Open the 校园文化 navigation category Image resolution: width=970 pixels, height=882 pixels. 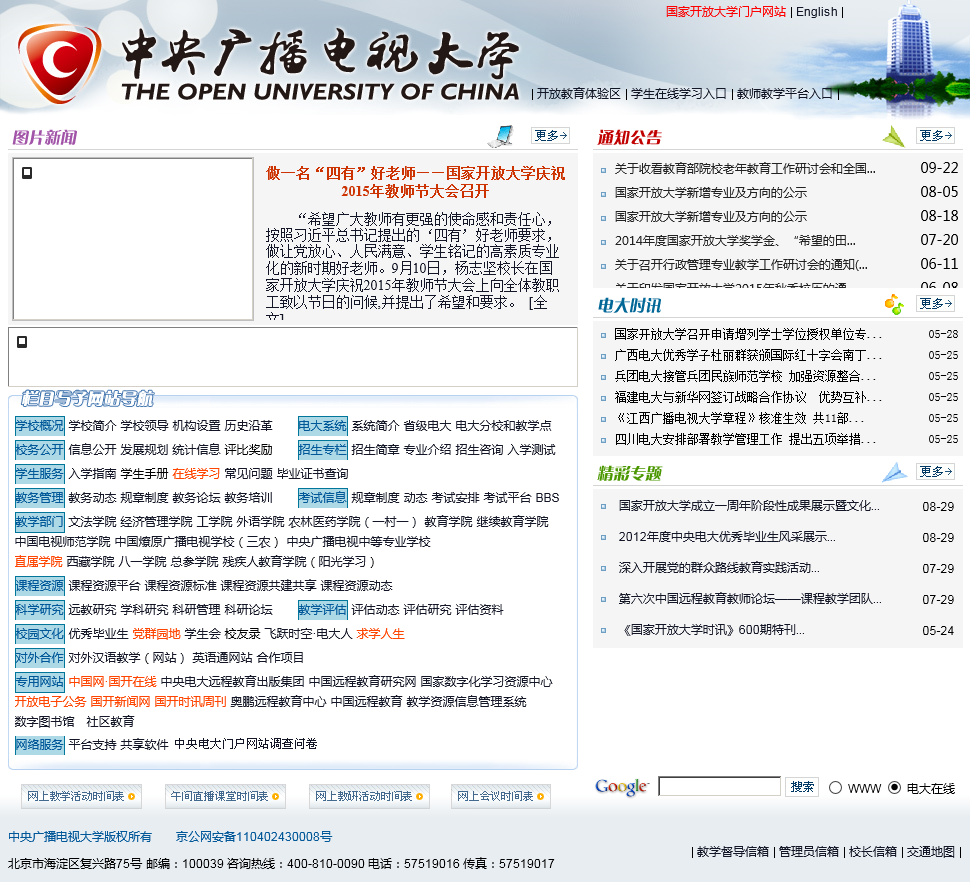(40, 634)
